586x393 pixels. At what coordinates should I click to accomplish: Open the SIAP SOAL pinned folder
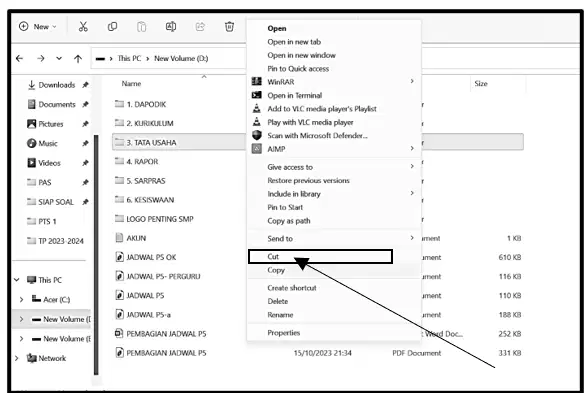(x=50, y=202)
